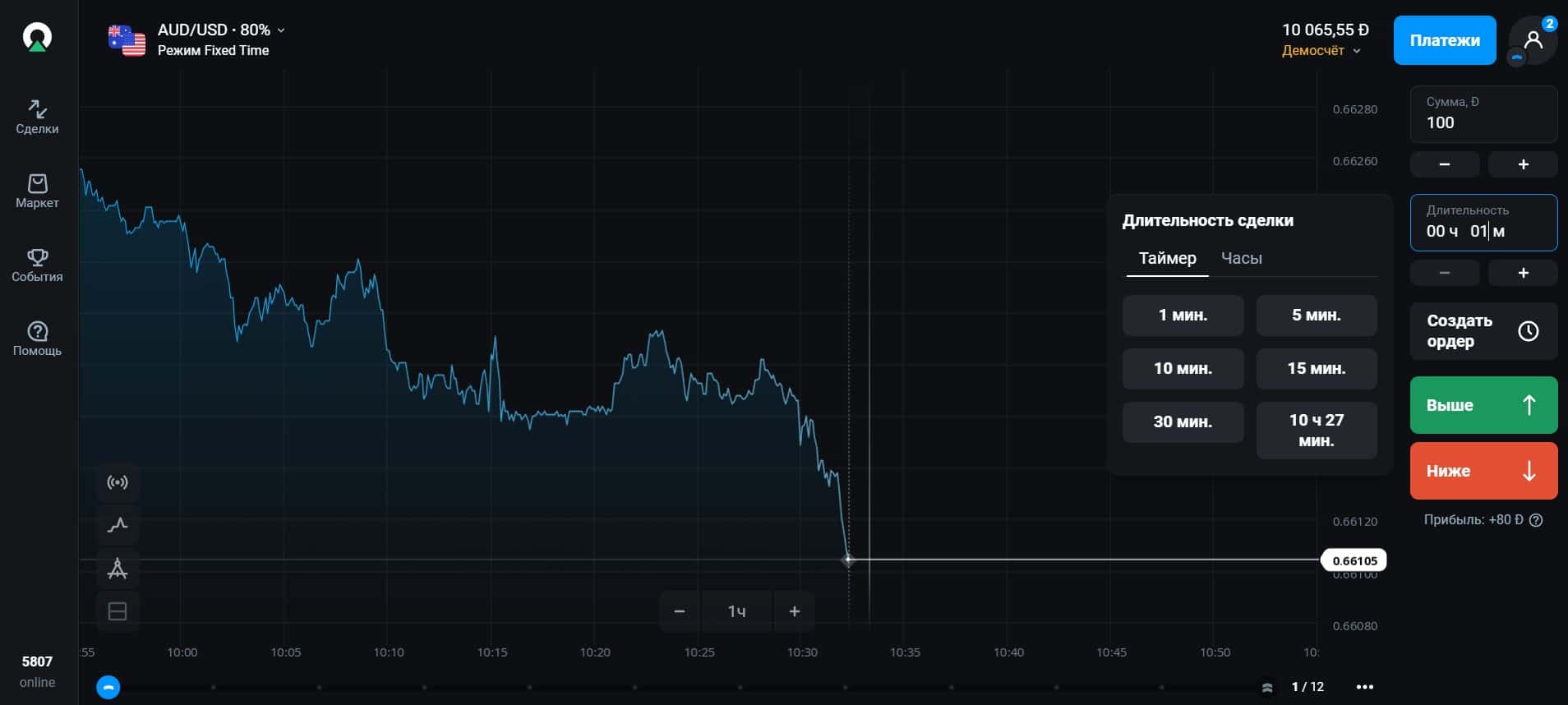Click the 10:30 time axis label

pyautogui.click(x=802, y=652)
